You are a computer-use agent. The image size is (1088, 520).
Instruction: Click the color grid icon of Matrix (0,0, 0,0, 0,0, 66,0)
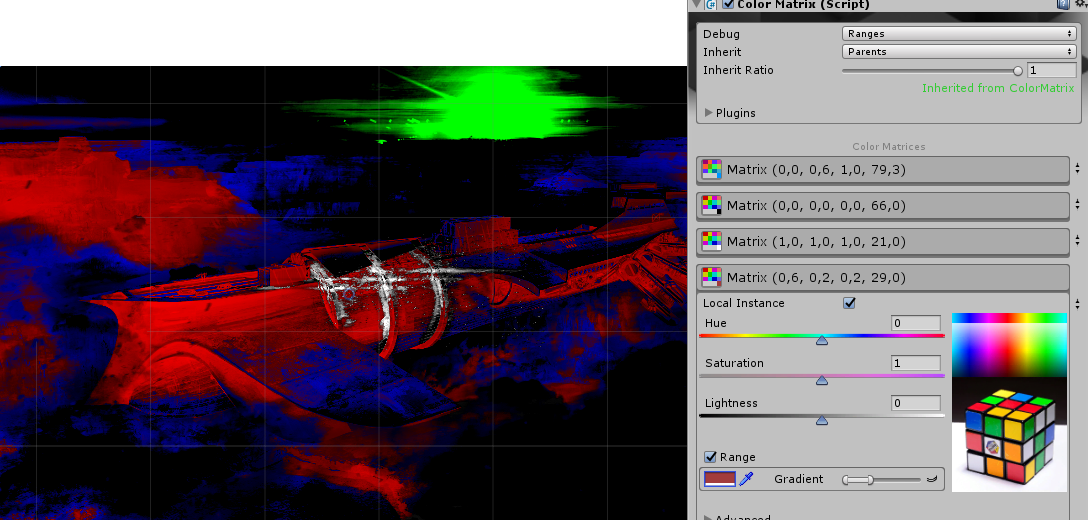pos(711,206)
